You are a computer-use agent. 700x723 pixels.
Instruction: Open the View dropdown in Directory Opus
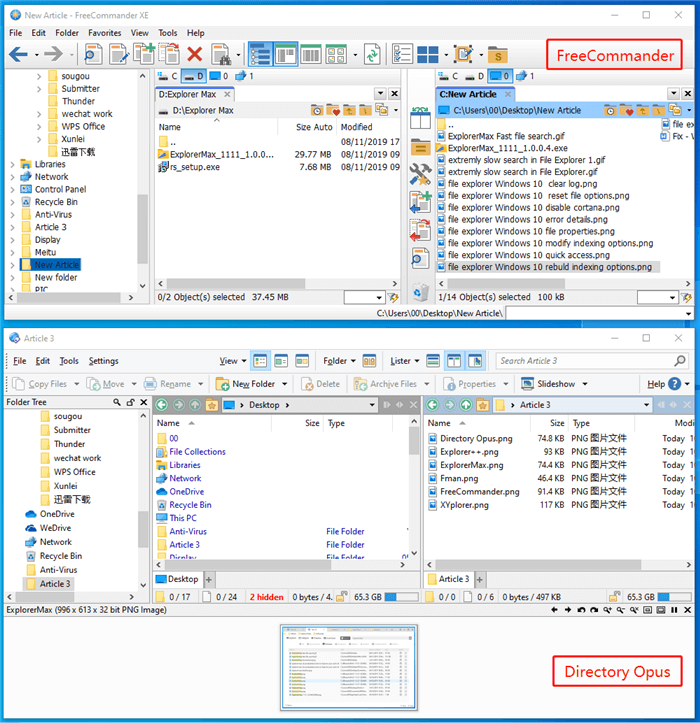tap(232, 361)
